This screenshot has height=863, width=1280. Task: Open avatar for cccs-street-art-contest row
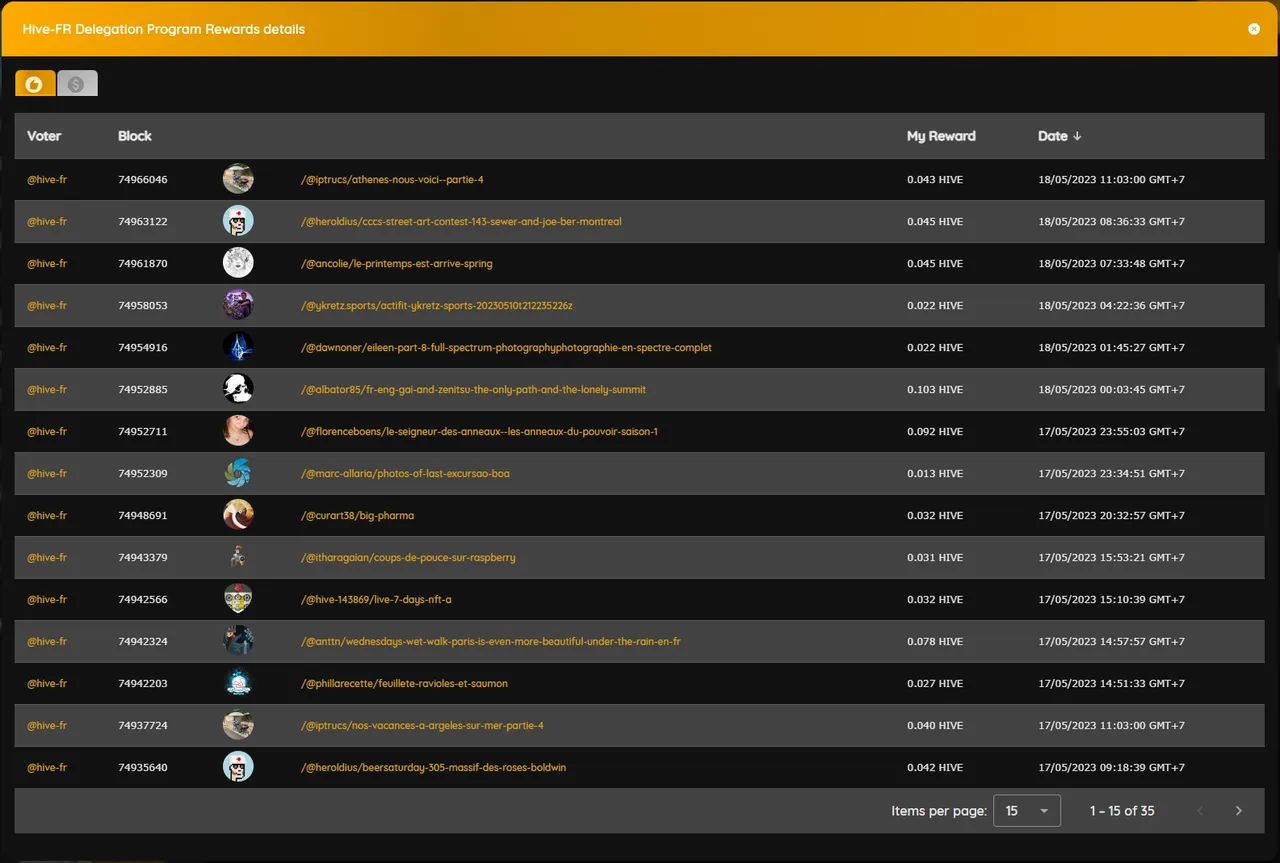point(238,221)
